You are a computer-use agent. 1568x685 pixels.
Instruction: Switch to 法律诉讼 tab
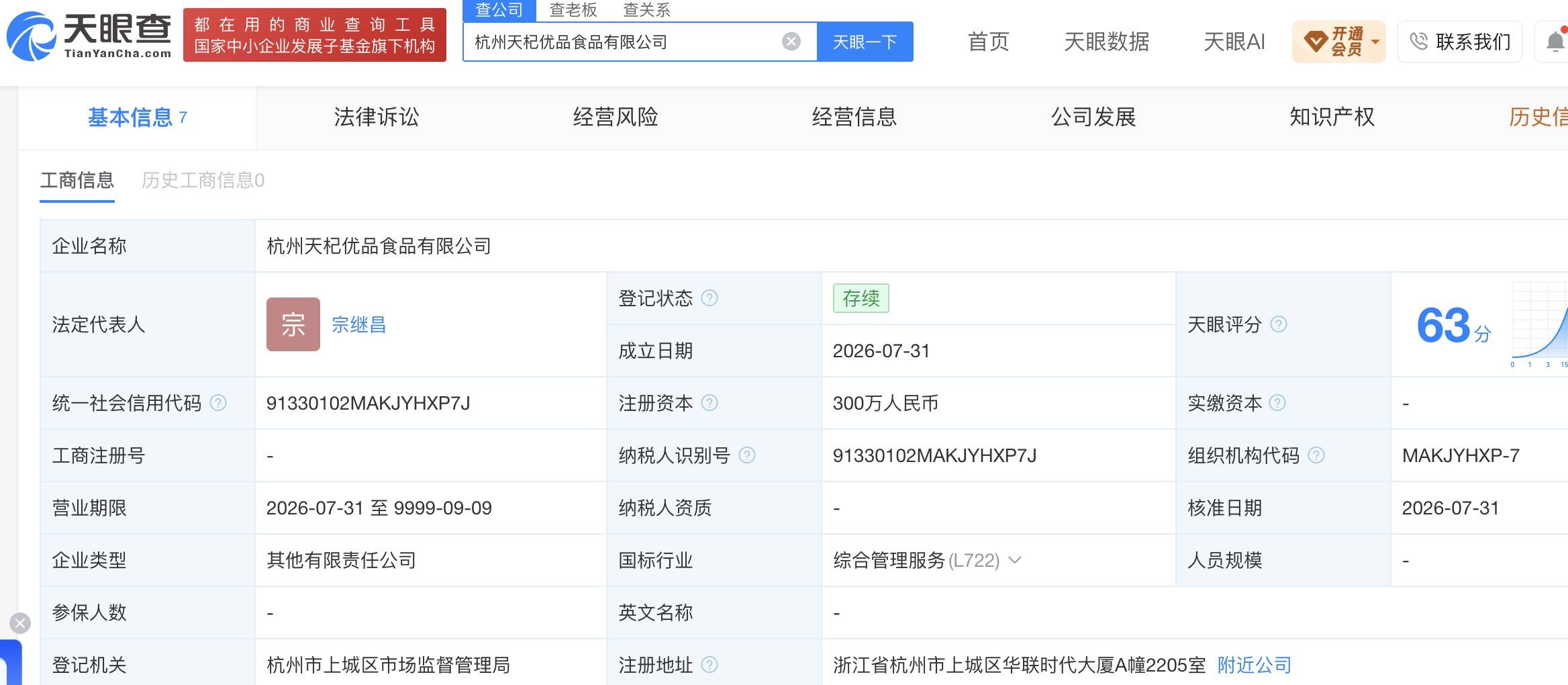[377, 118]
